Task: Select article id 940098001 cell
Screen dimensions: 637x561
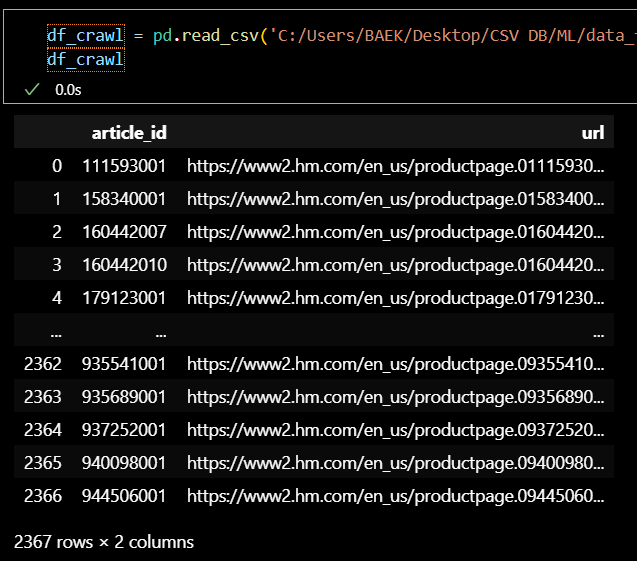Action: click(124, 463)
